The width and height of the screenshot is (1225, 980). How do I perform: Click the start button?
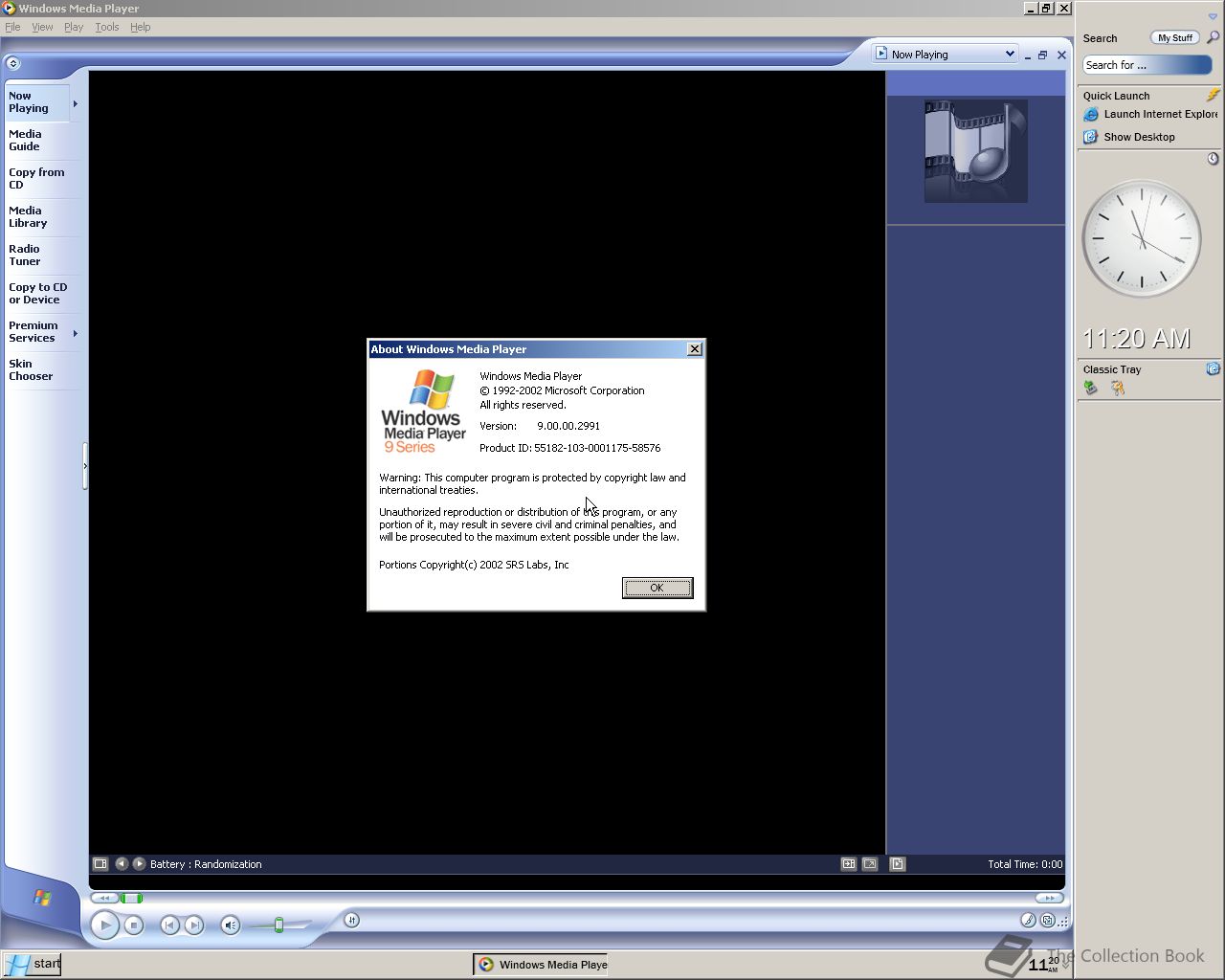tap(32, 964)
